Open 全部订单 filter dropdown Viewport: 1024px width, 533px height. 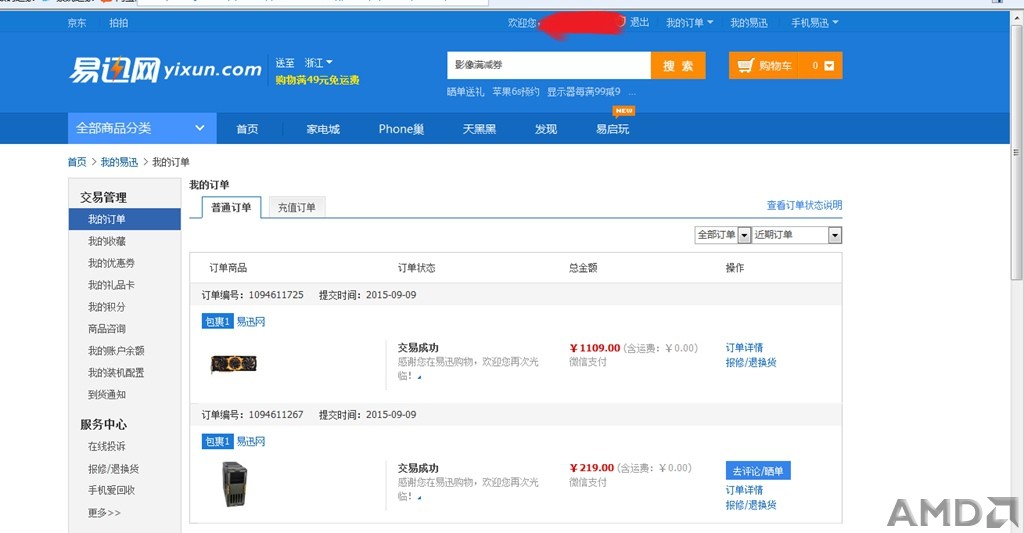(722, 235)
